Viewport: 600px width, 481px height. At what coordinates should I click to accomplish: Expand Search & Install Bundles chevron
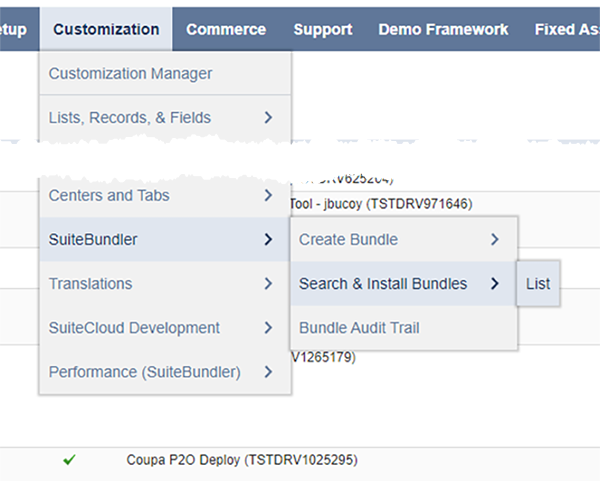pyautogui.click(x=495, y=284)
